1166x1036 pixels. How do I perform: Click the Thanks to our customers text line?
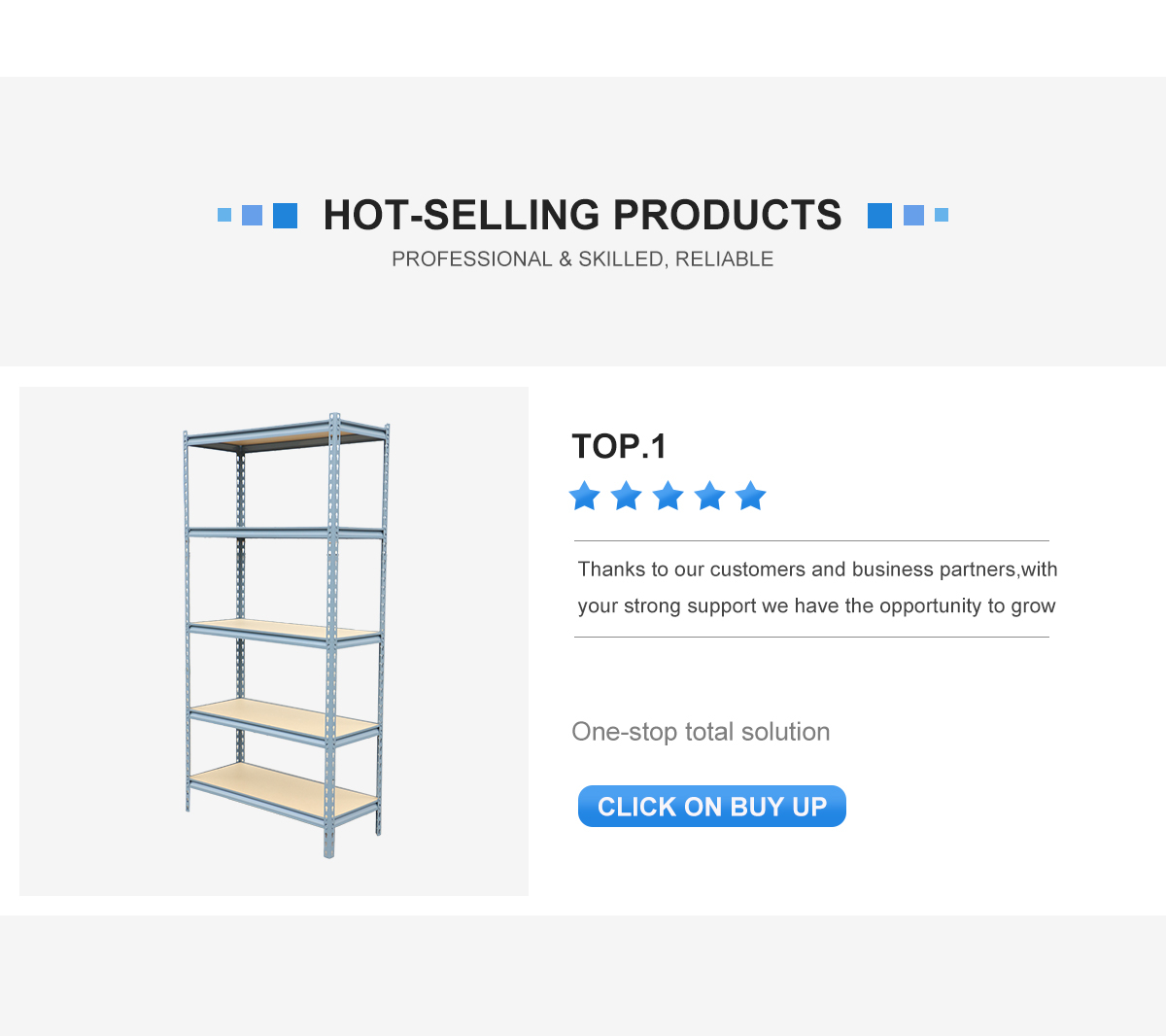(x=817, y=570)
